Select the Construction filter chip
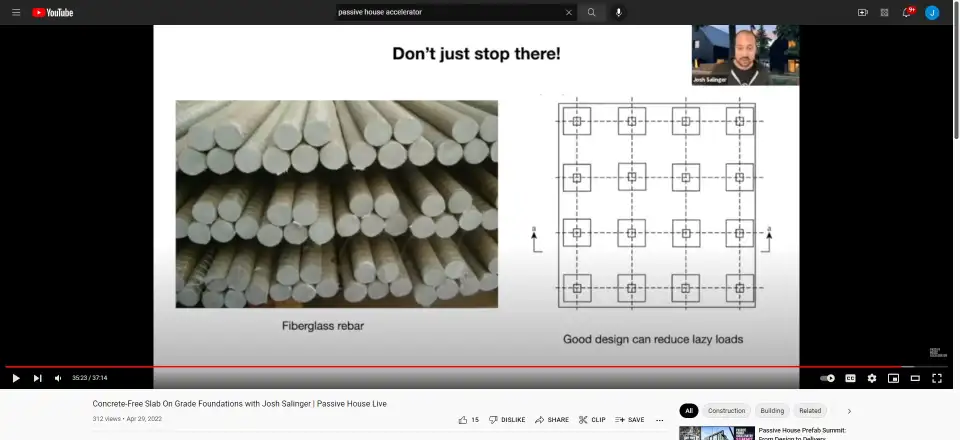This screenshot has width=960, height=440. coord(726,410)
